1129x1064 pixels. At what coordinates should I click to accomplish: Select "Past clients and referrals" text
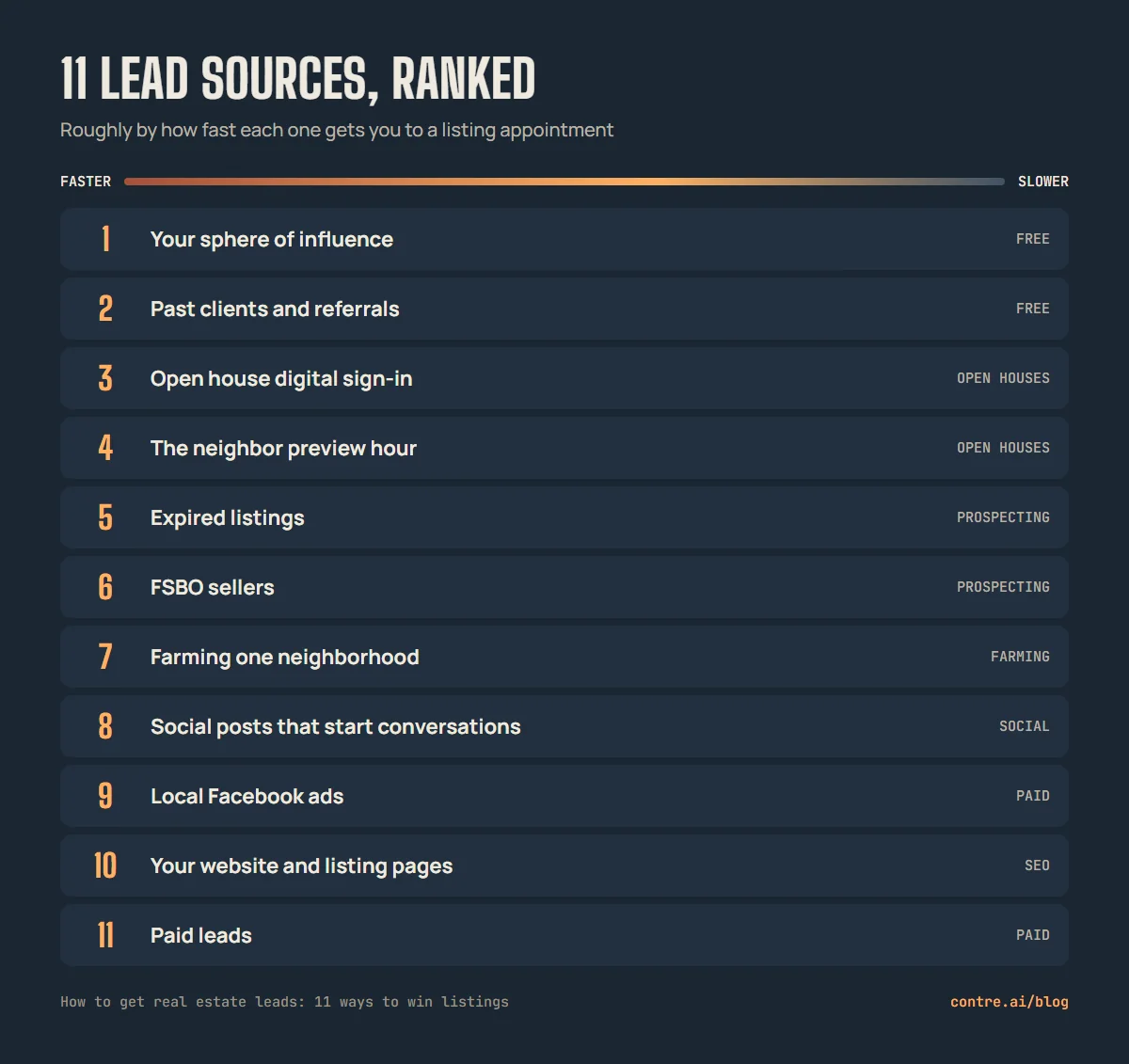[275, 309]
